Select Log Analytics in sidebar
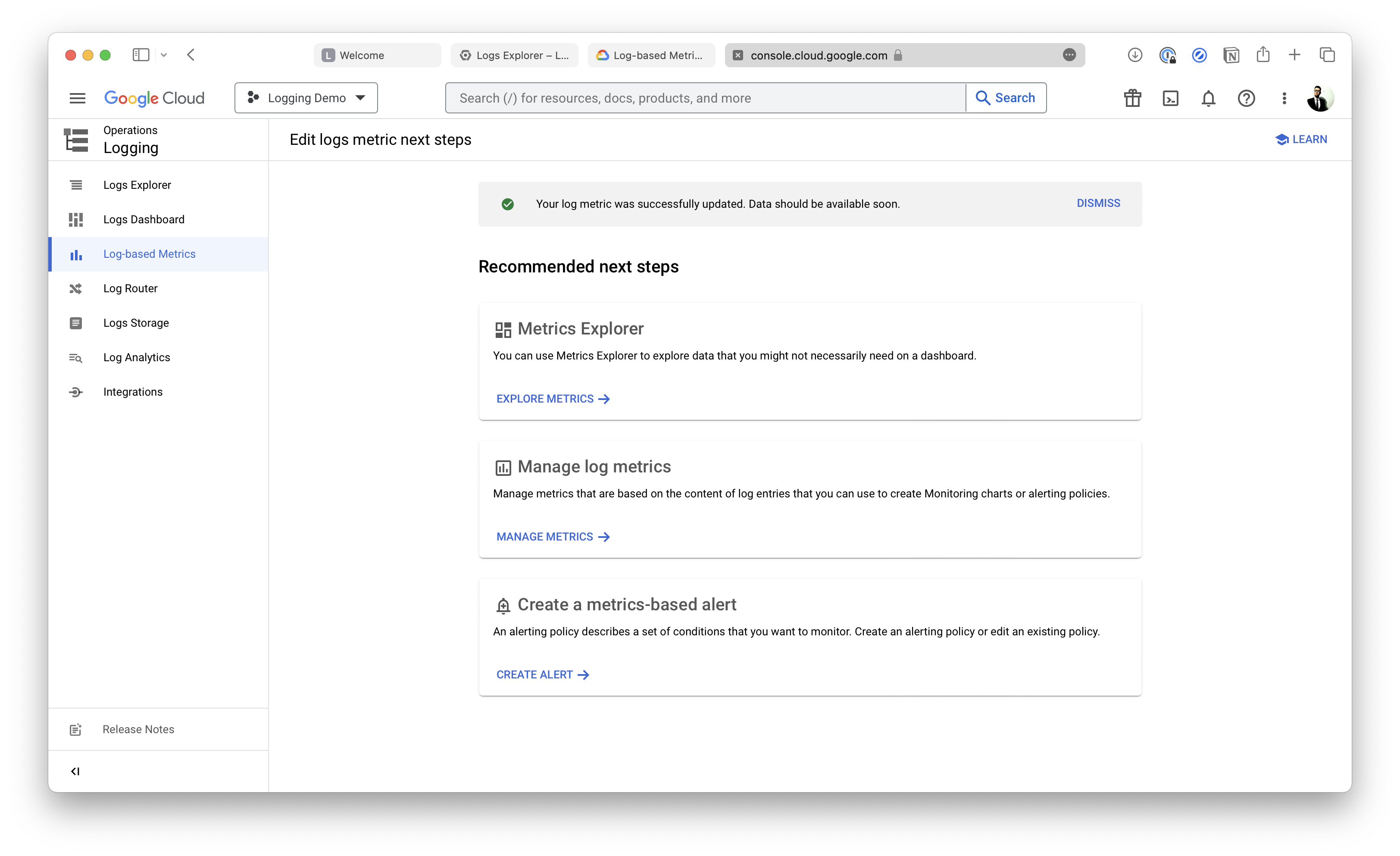This screenshot has width=1400, height=856. tap(136, 357)
